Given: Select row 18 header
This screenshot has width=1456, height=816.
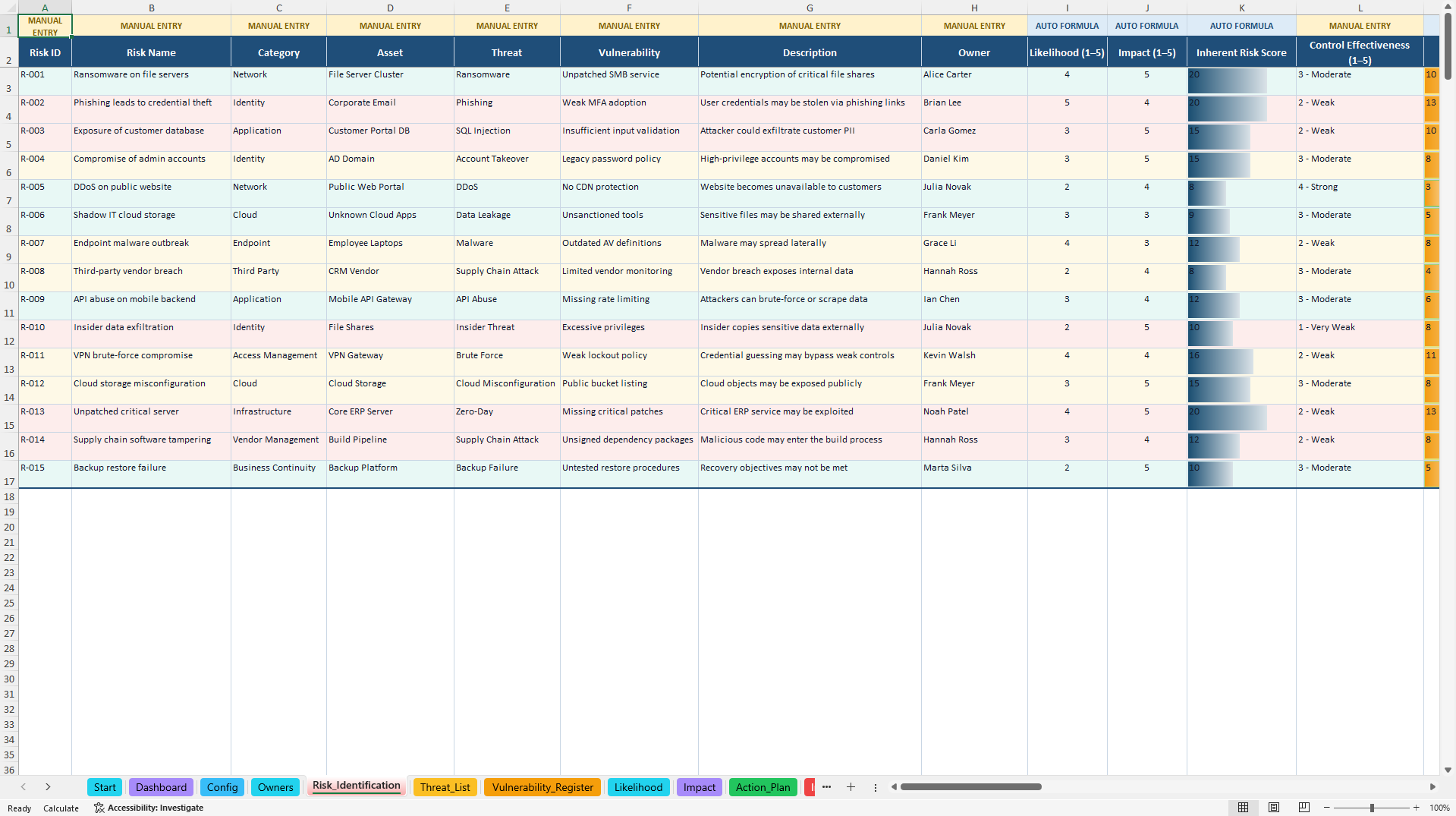Looking at the screenshot, I should pyautogui.click(x=9, y=497).
